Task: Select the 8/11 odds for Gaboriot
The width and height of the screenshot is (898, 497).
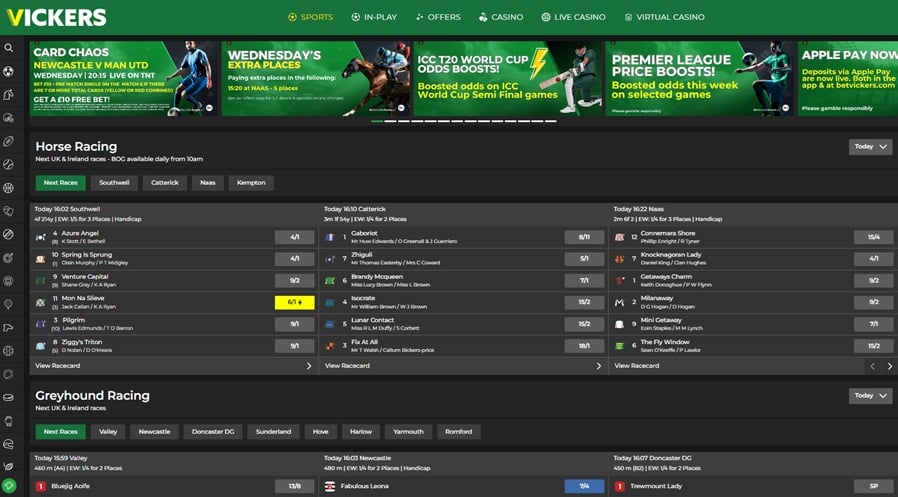Action: coord(584,237)
